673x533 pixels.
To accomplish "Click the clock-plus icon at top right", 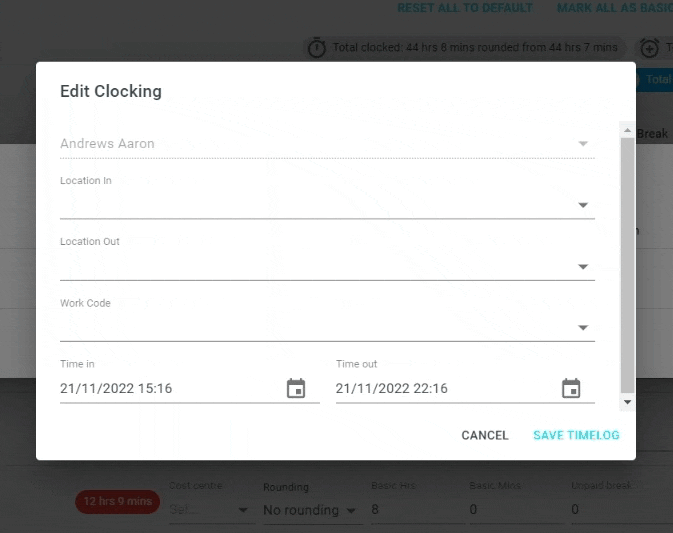I will (x=649, y=48).
